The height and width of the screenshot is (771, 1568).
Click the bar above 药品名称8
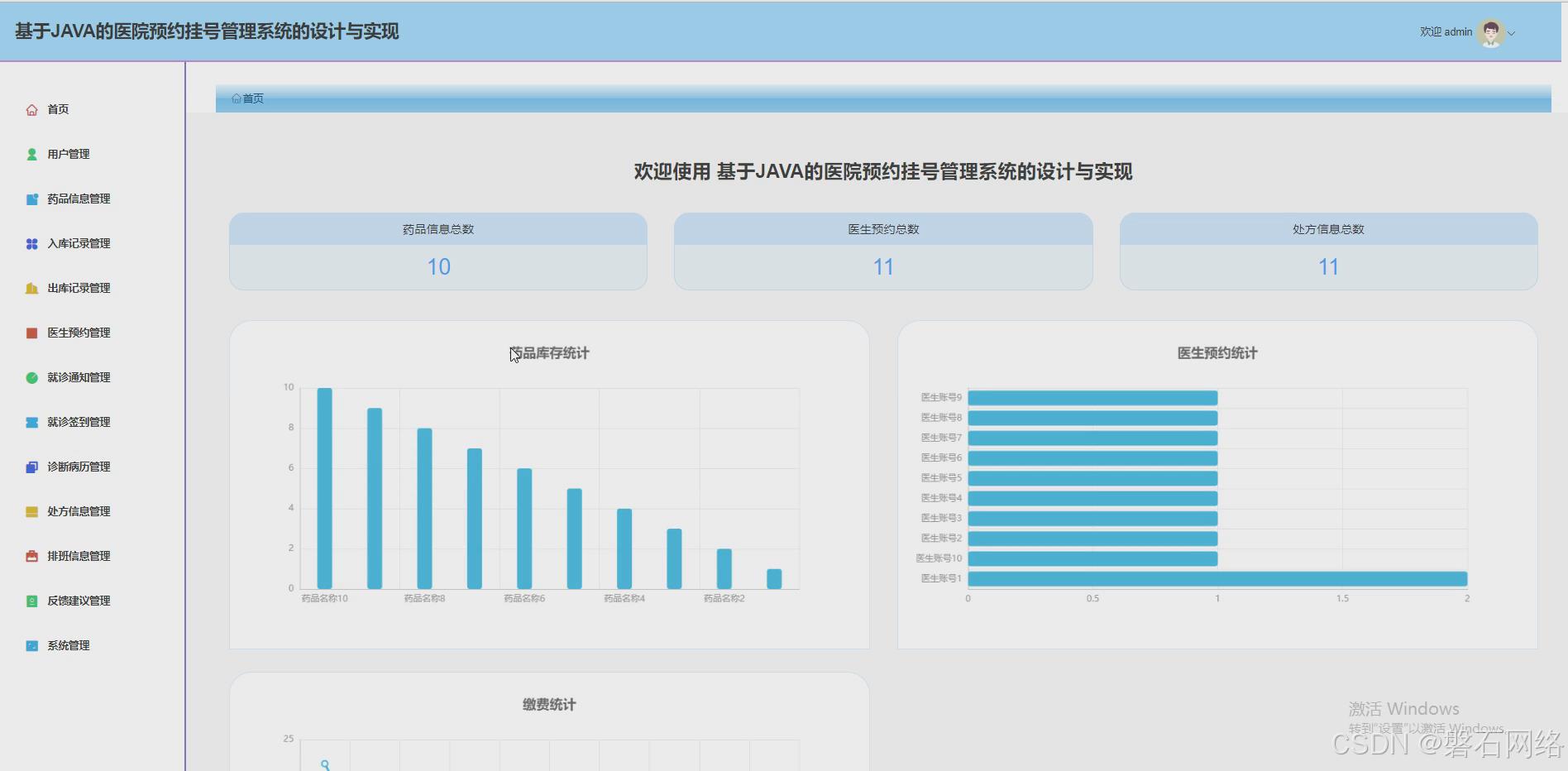(424, 508)
